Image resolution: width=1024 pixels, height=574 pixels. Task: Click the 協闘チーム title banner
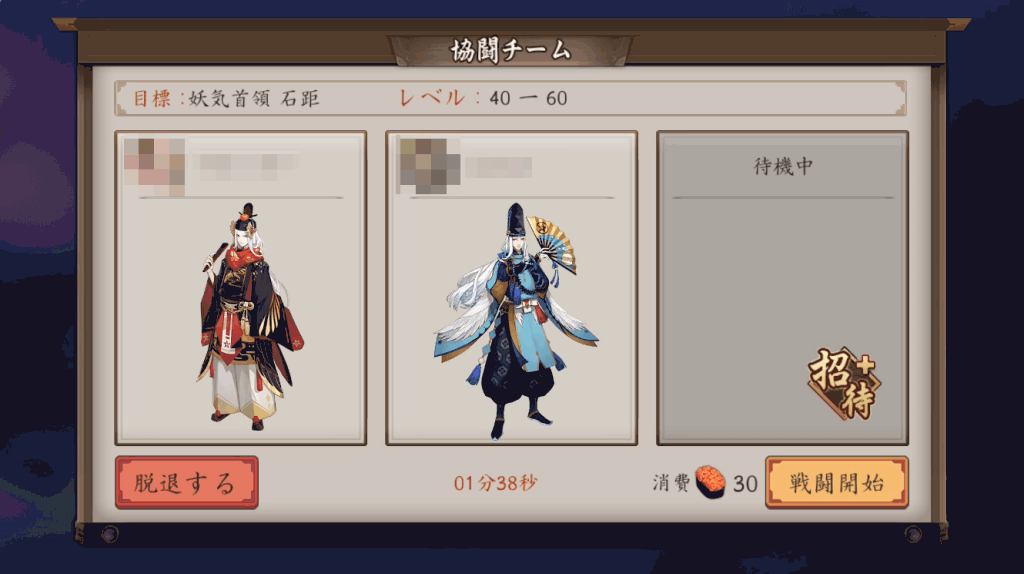point(511,50)
